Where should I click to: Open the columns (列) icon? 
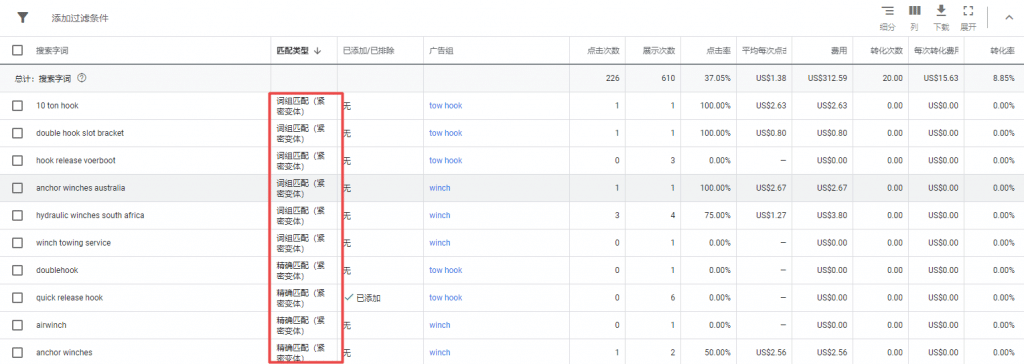coord(915,11)
